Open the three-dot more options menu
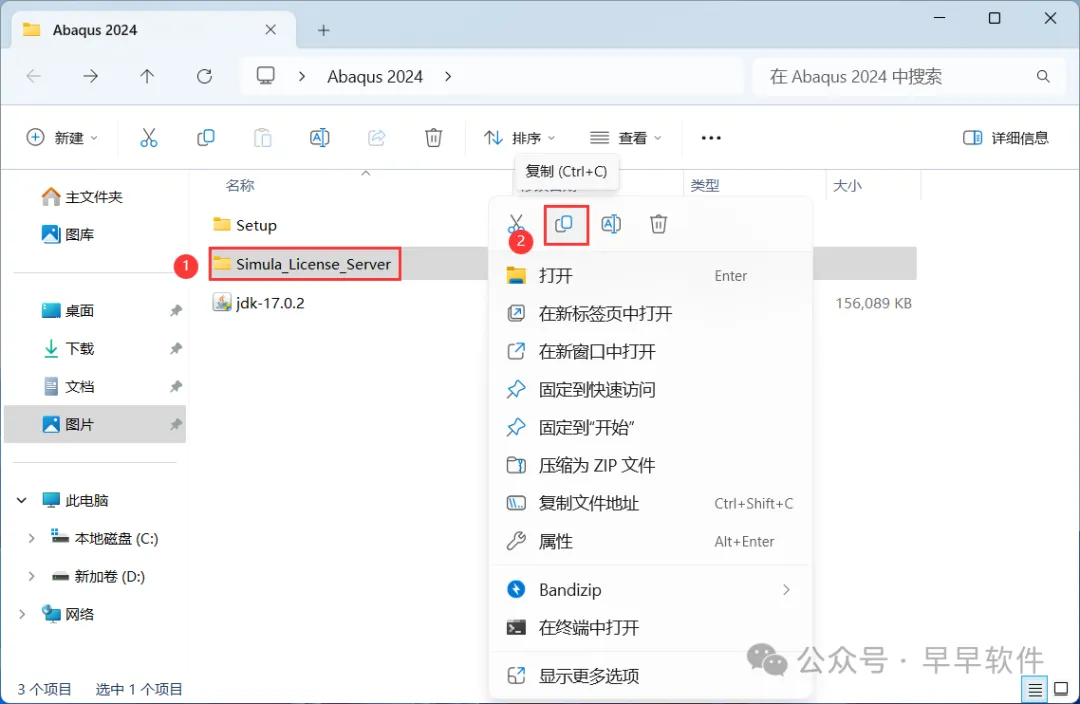Screen dimensions: 1080x704 click(711, 138)
